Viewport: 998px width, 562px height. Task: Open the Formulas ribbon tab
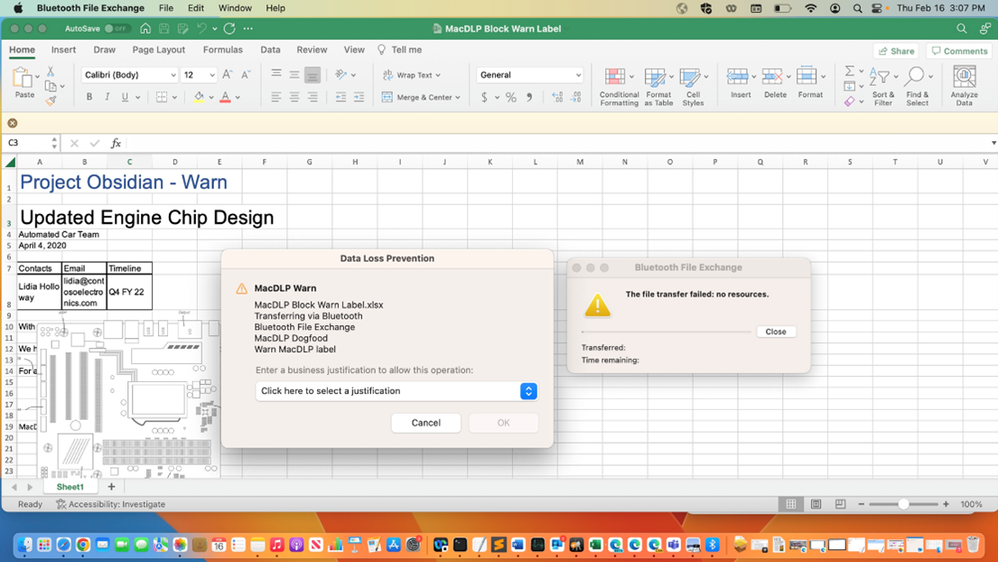(223, 50)
